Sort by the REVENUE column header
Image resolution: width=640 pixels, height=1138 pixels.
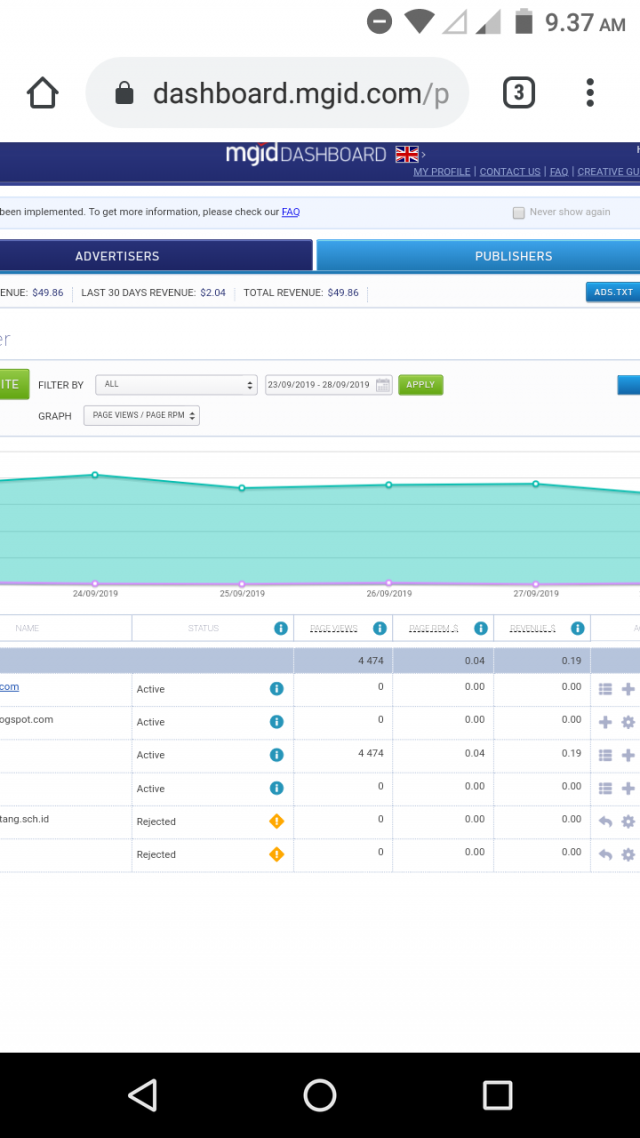pos(533,629)
